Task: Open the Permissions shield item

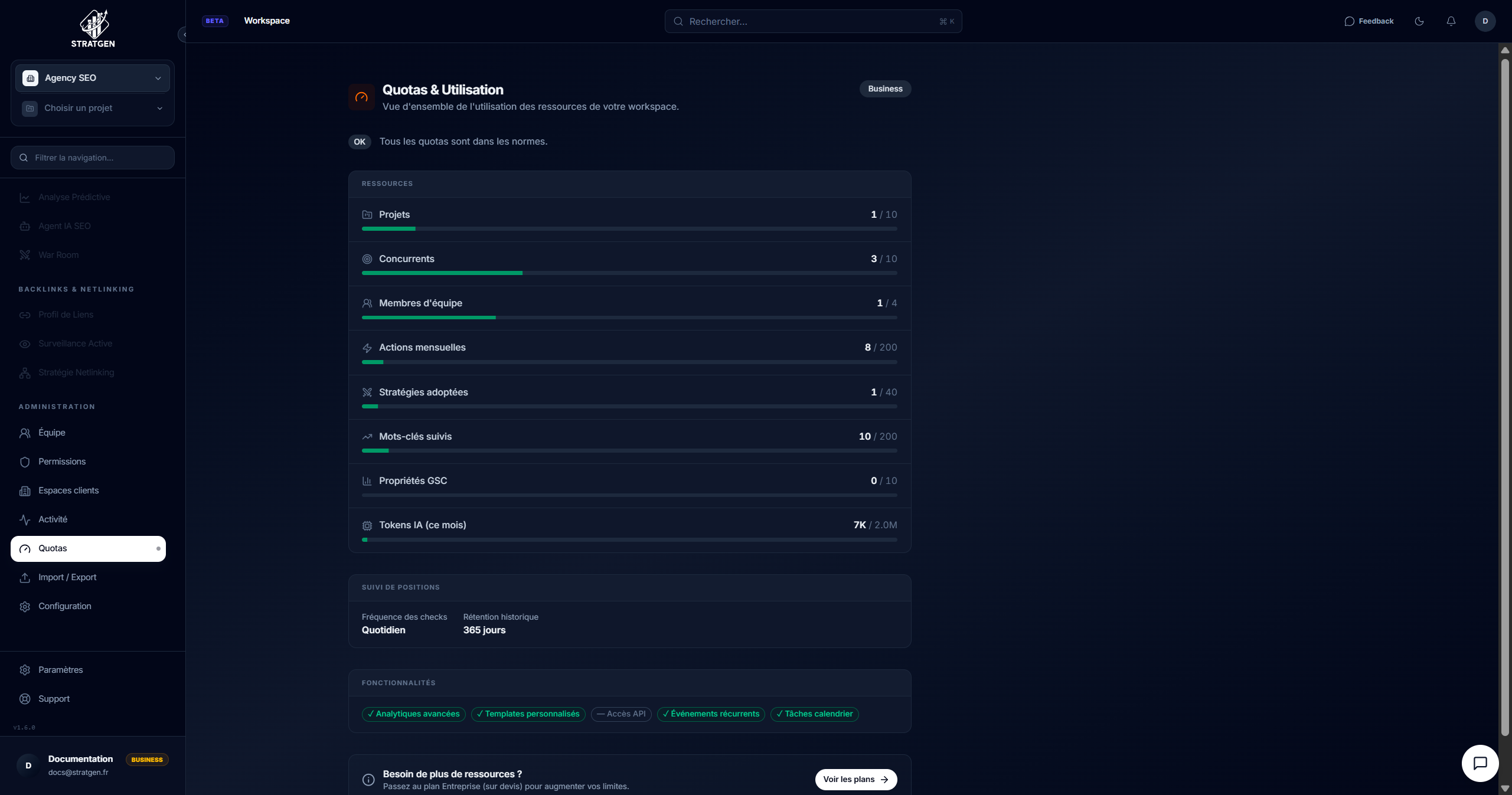Action: coord(62,462)
